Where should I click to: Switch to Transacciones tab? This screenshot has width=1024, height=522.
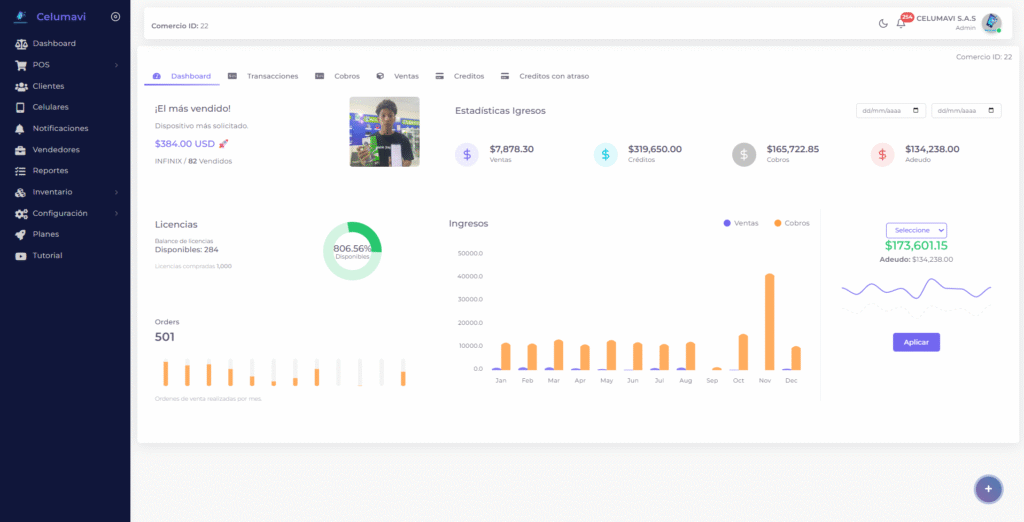tap(272, 76)
